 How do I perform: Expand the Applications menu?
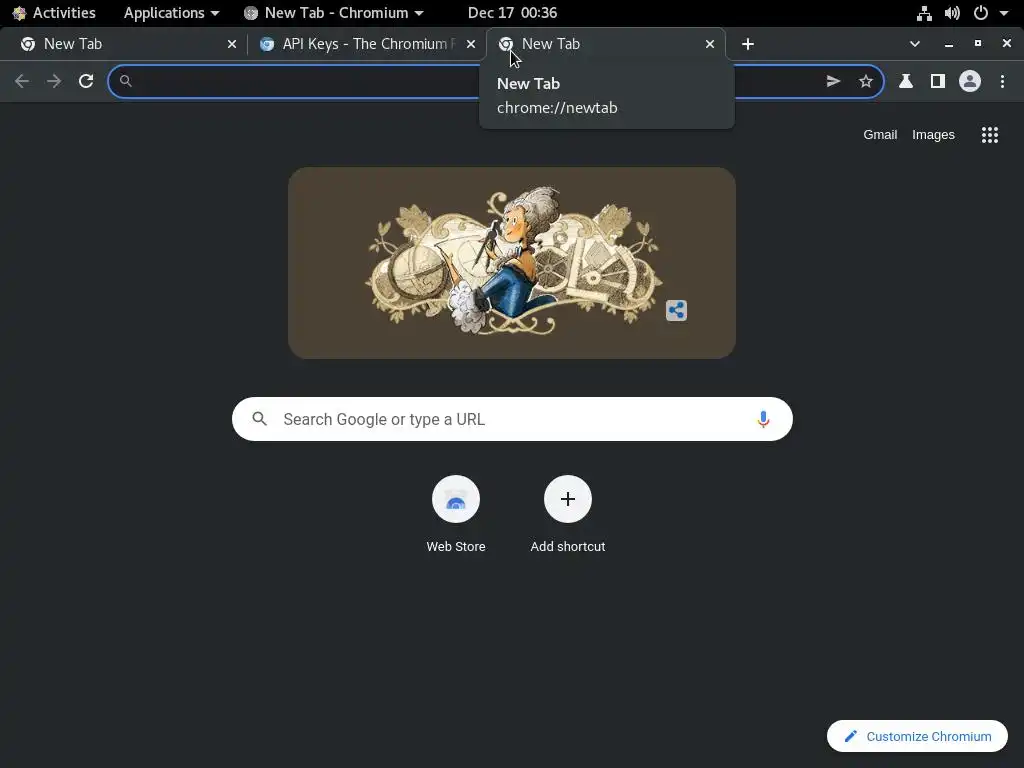click(171, 12)
